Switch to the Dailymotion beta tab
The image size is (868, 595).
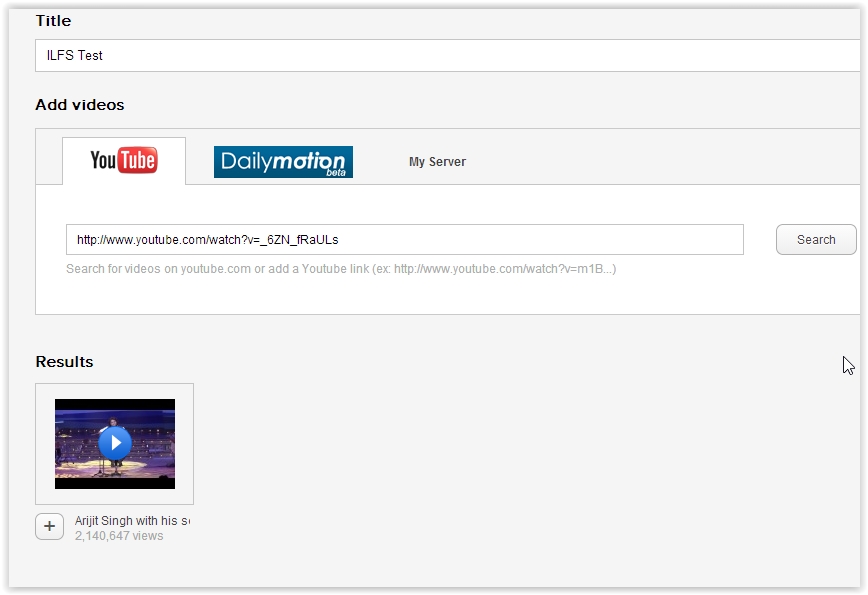click(283, 162)
